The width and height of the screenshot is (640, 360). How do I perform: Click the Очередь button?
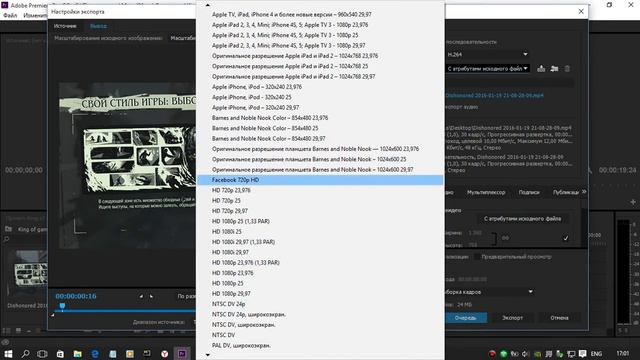coord(465,318)
